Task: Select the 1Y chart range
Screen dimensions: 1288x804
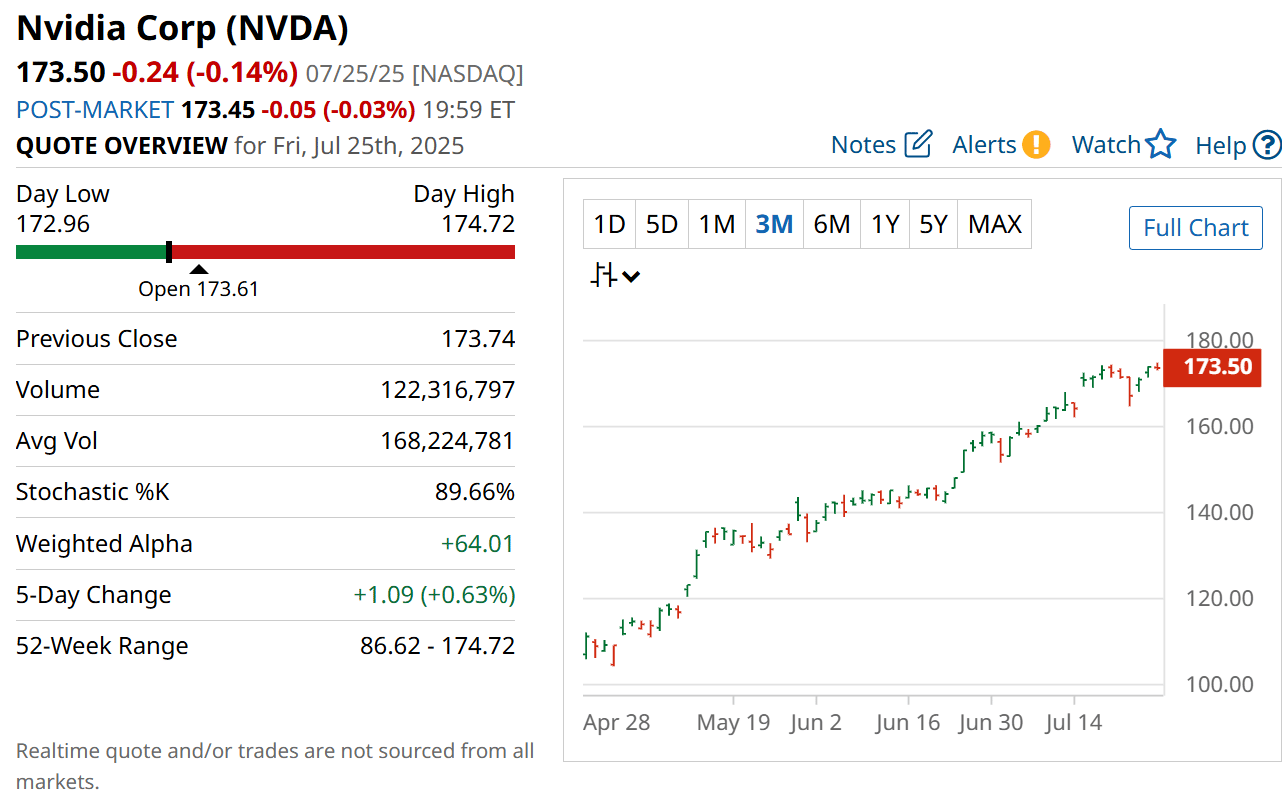Action: tap(885, 224)
